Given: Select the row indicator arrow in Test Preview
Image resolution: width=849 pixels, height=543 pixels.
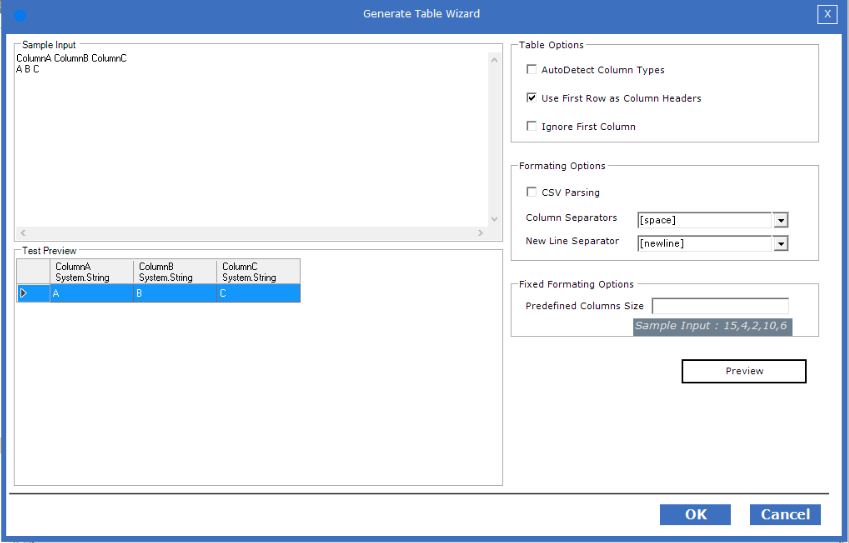Looking at the screenshot, I should (24, 293).
